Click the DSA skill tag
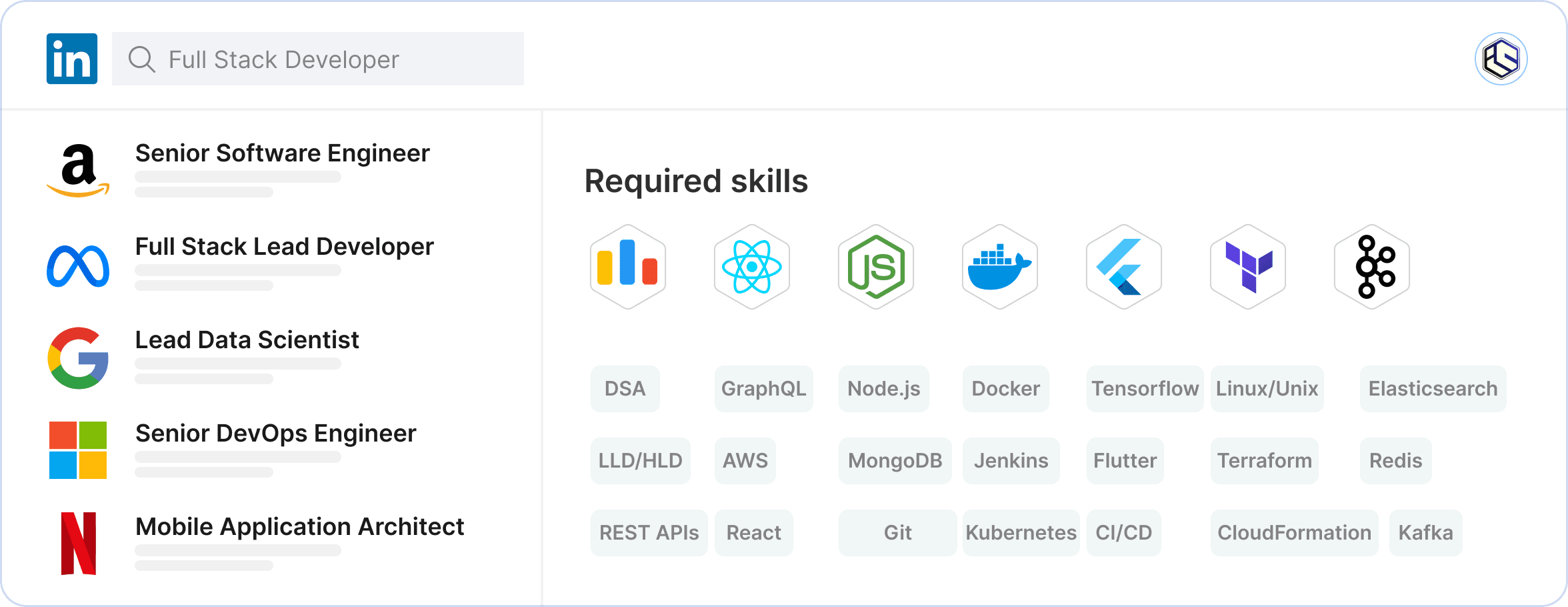1568x607 pixels. click(625, 389)
